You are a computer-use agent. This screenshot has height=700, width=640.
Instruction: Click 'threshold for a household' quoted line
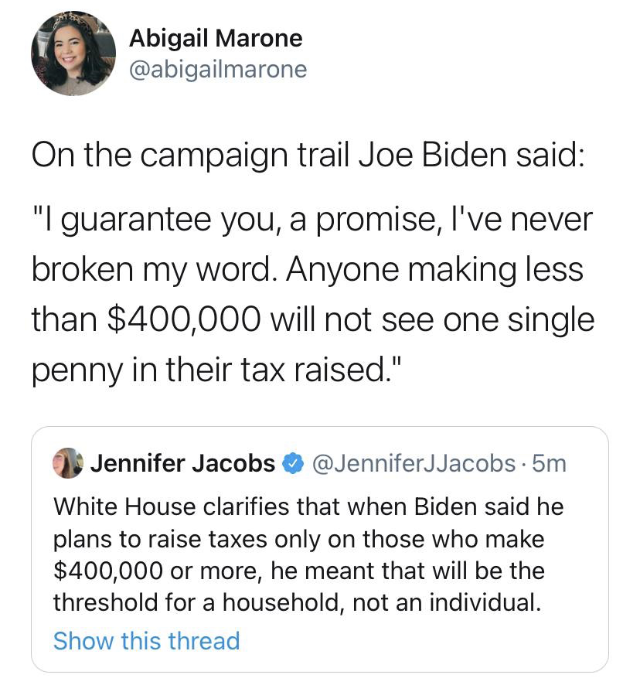298,603
